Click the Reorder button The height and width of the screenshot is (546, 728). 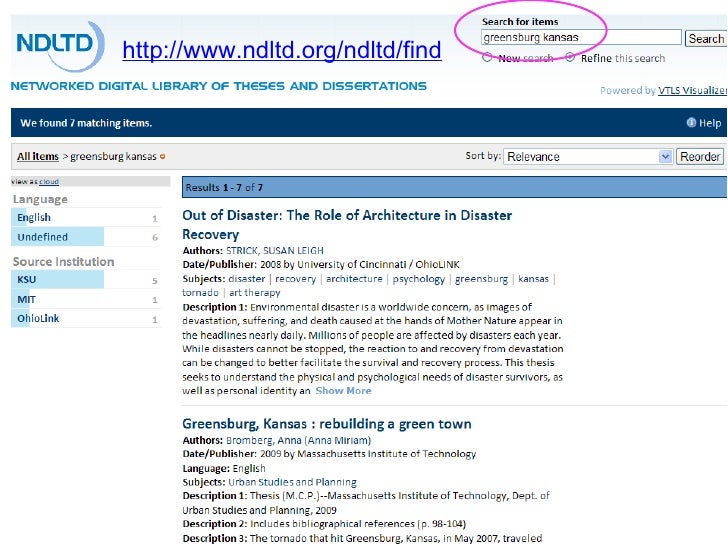tap(700, 156)
